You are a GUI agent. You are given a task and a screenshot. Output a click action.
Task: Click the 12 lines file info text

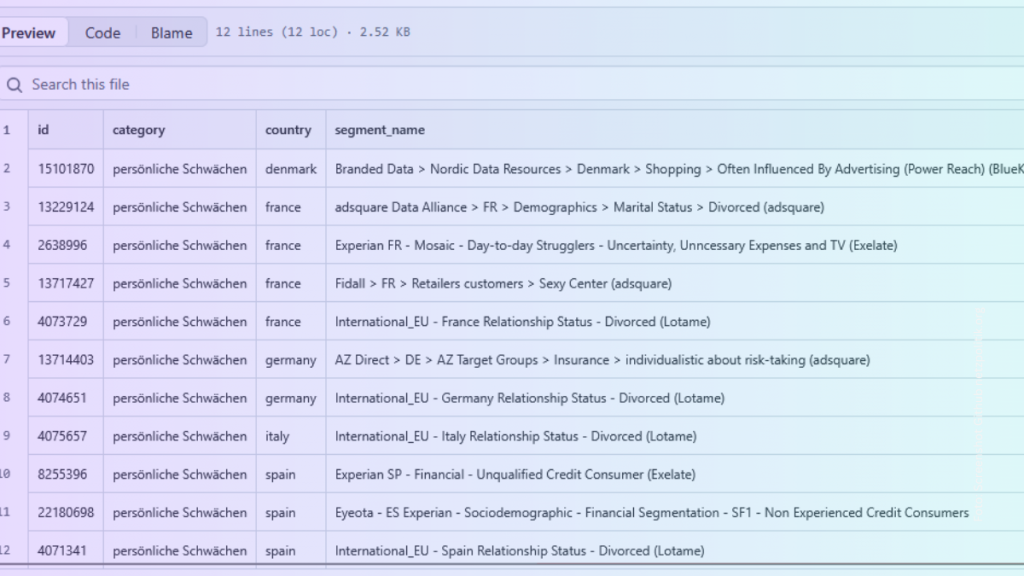313,32
